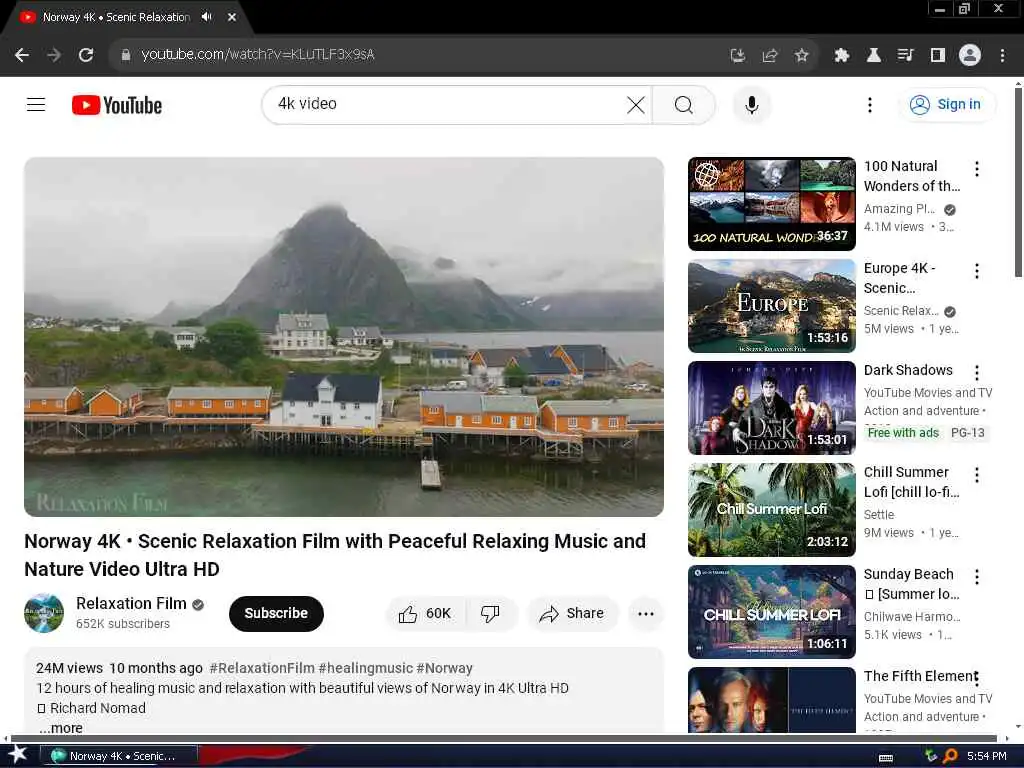Go forward with the browser forward arrow
The width and height of the screenshot is (1024, 768).
(54, 55)
